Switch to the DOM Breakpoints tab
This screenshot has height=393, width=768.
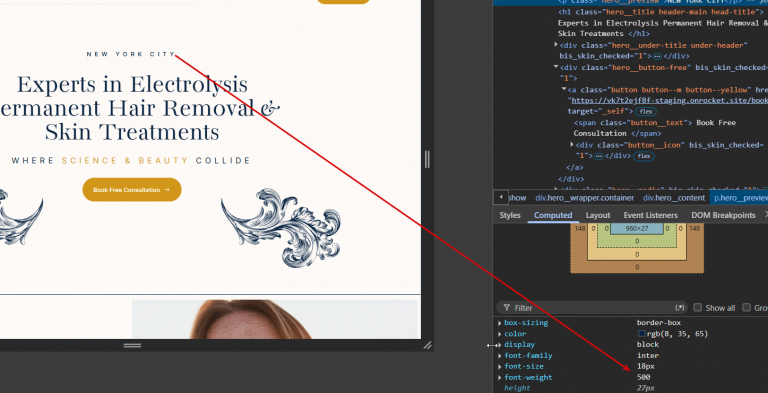723,215
